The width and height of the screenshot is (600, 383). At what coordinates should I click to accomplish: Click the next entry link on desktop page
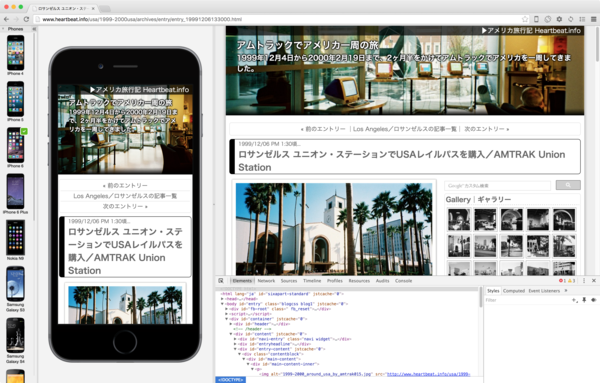click(x=487, y=129)
